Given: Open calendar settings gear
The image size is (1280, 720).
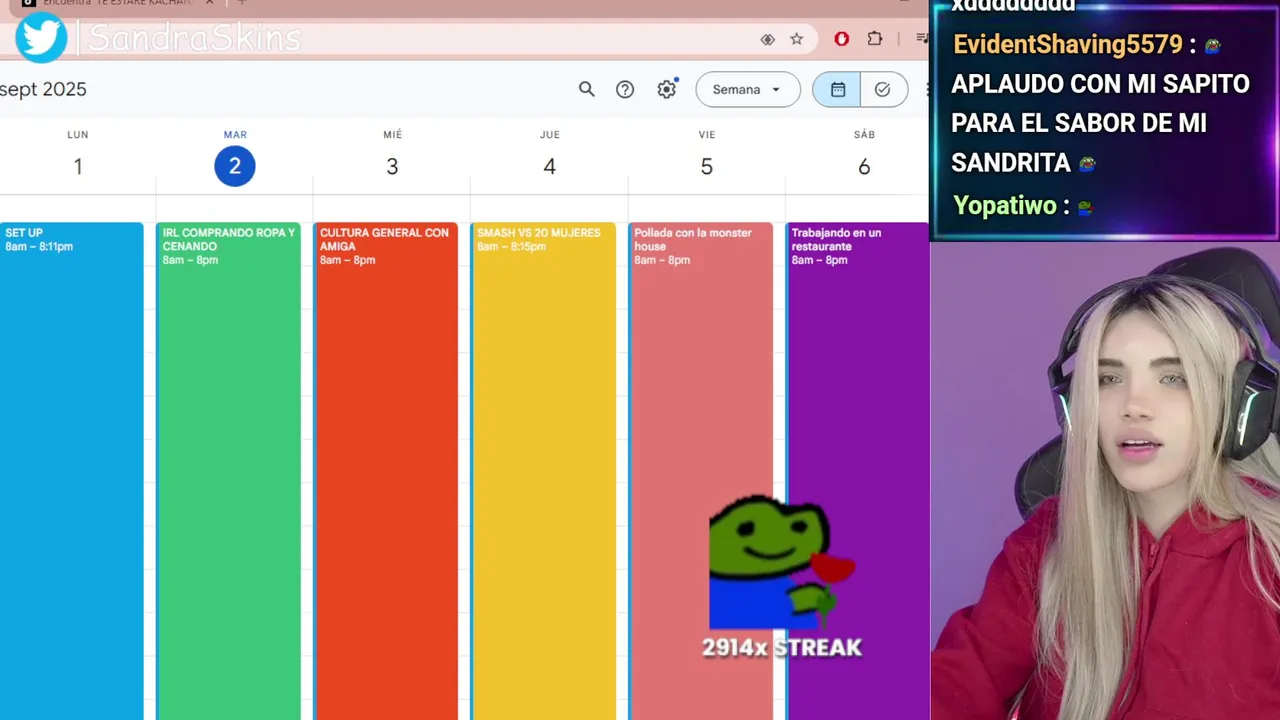Looking at the screenshot, I should pyautogui.click(x=667, y=89).
